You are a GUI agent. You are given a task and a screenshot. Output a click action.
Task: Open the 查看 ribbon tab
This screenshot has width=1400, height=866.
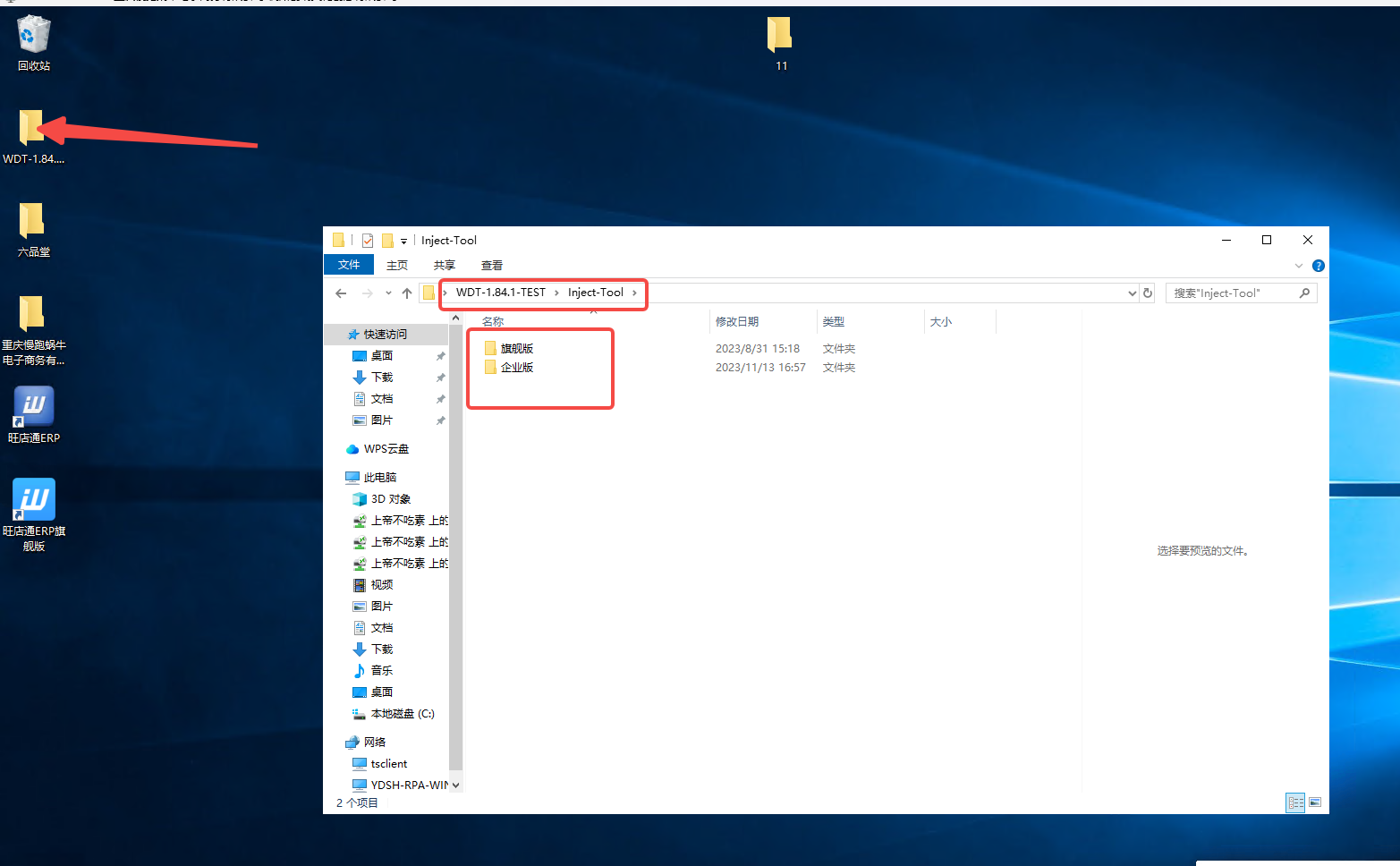492,265
